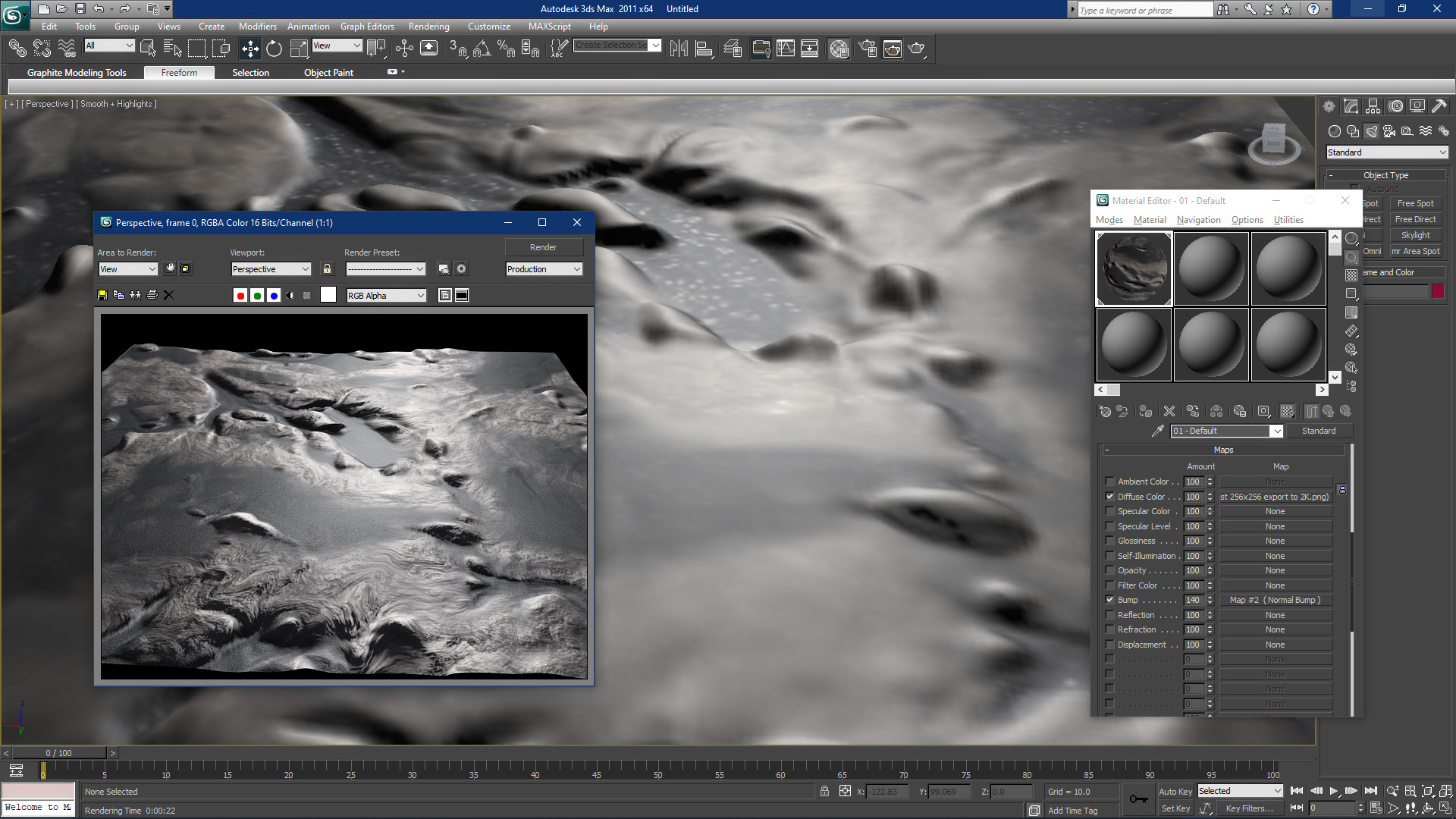
Task: Activate the Mirror tool in the main toolbar
Action: pos(680,48)
